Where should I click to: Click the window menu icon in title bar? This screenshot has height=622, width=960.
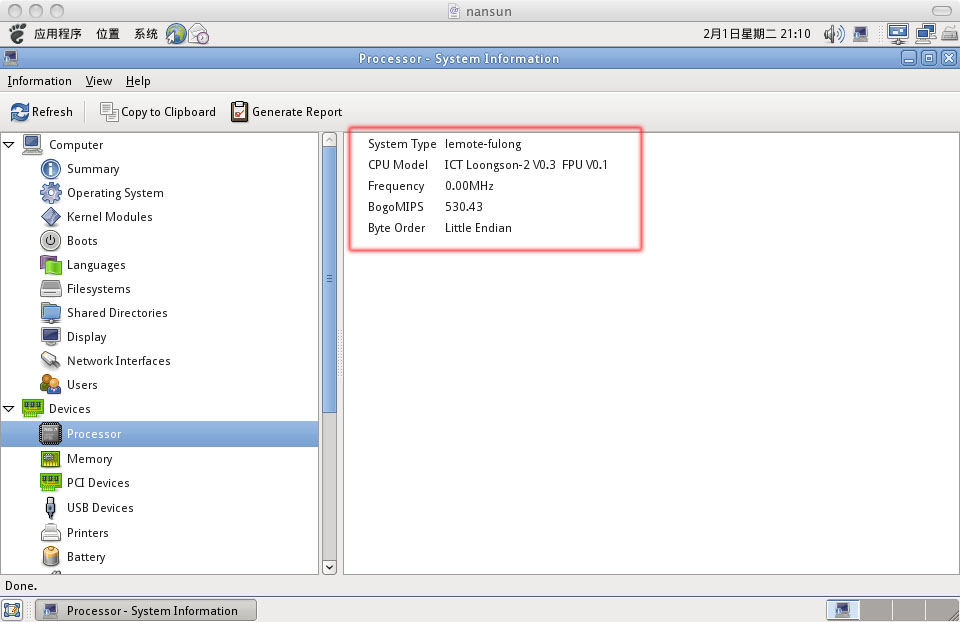coord(10,58)
